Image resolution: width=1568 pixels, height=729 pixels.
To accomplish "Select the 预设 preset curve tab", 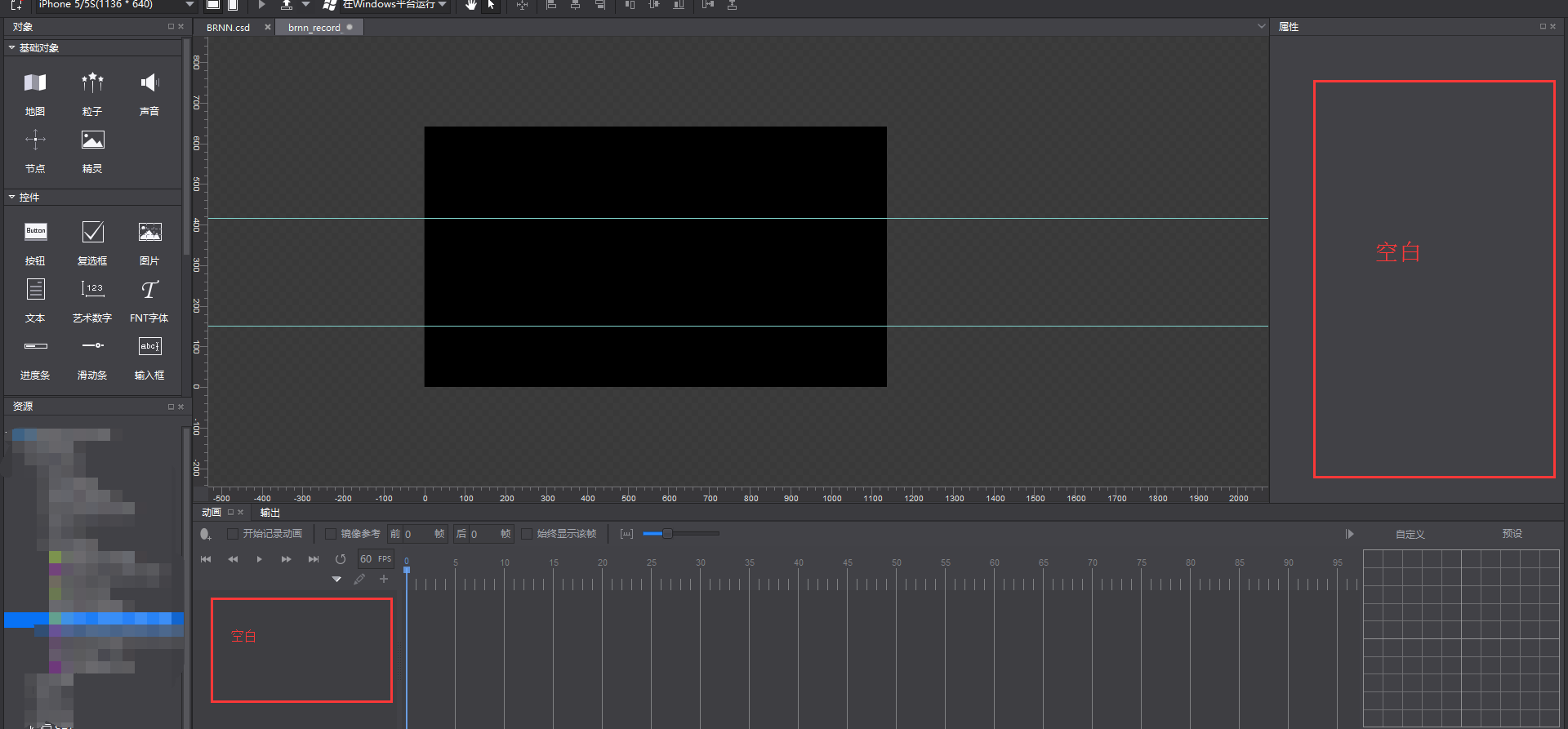I will point(1512,534).
